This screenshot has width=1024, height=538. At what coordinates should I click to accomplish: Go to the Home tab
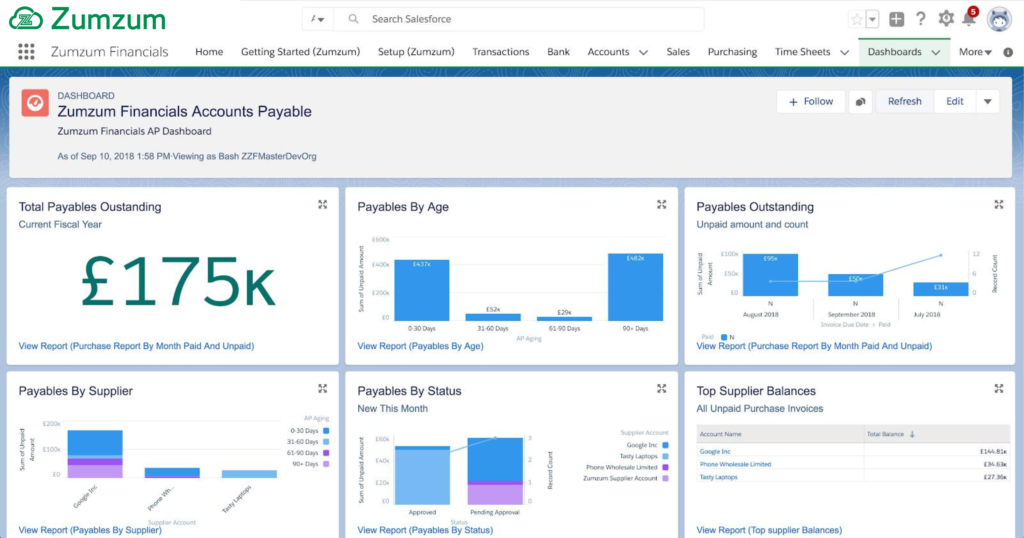[209, 52]
